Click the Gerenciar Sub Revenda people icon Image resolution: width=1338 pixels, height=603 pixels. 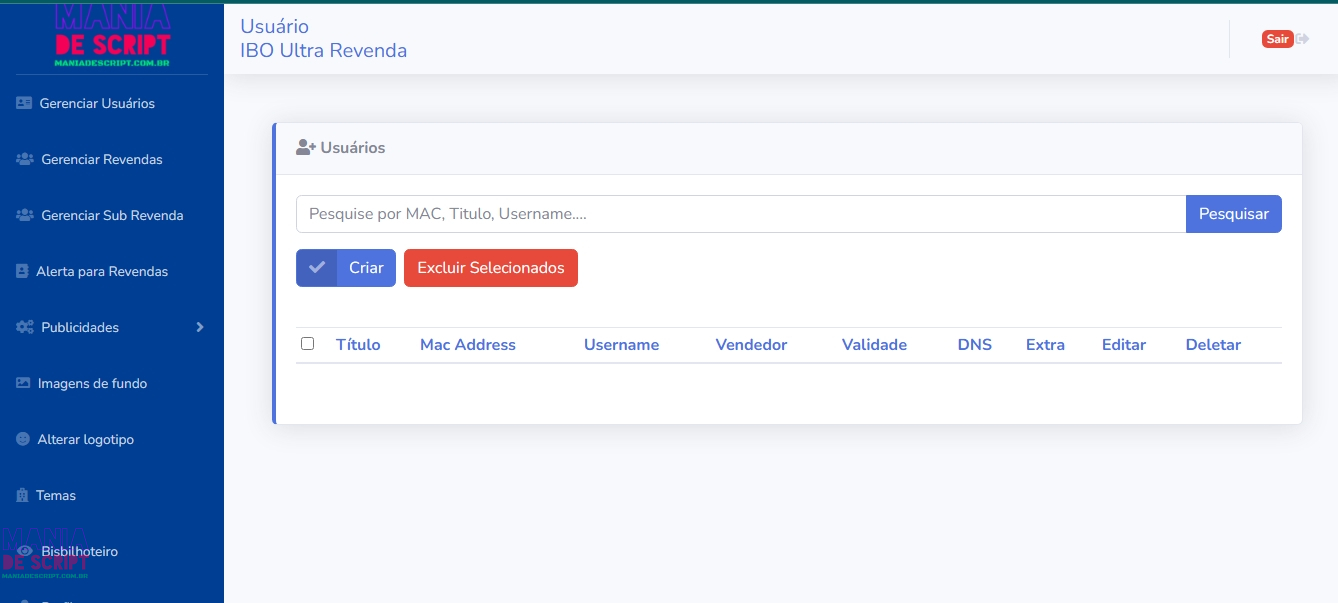pos(25,215)
